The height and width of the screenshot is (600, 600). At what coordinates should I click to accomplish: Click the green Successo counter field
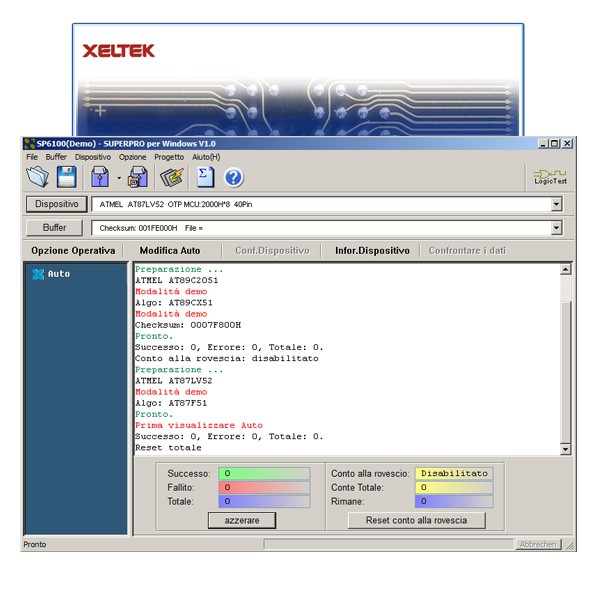click(264, 473)
